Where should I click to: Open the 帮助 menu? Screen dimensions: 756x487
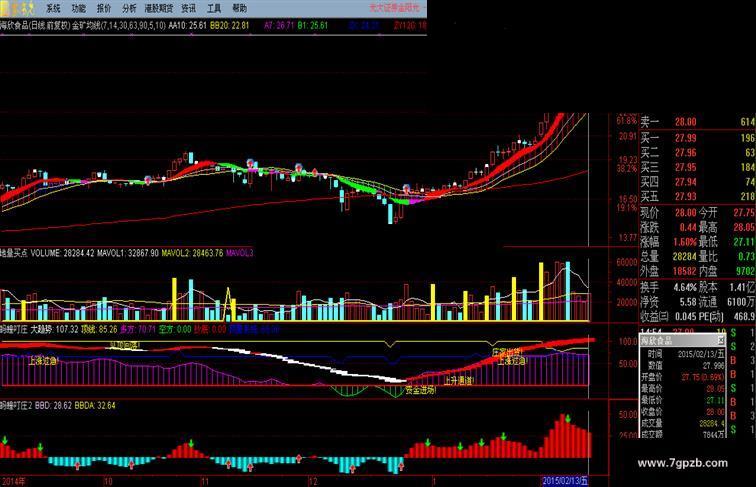tap(239, 8)
